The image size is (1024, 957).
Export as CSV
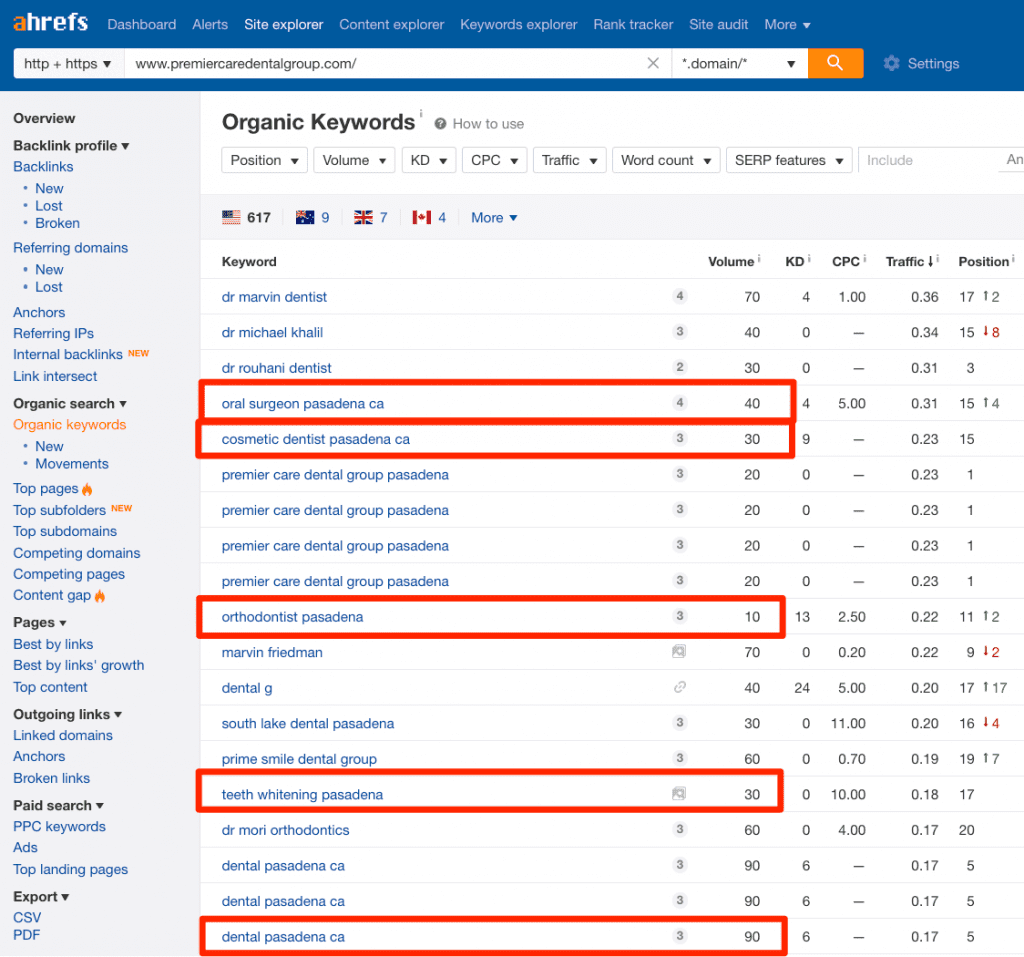coord(27,918)
